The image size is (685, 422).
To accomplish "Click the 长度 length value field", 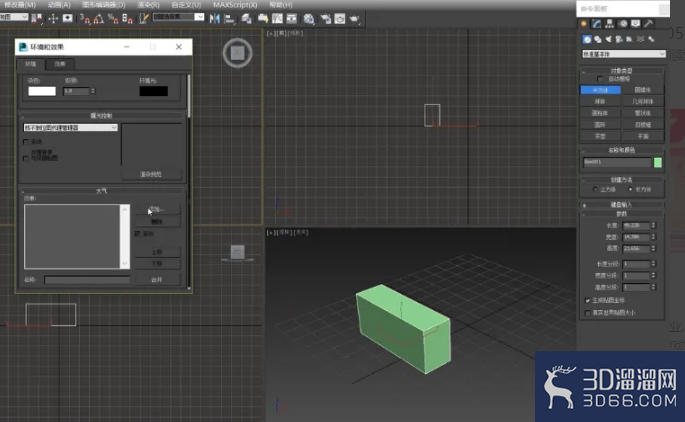I will pyautogui.click(x=636, y=225).
